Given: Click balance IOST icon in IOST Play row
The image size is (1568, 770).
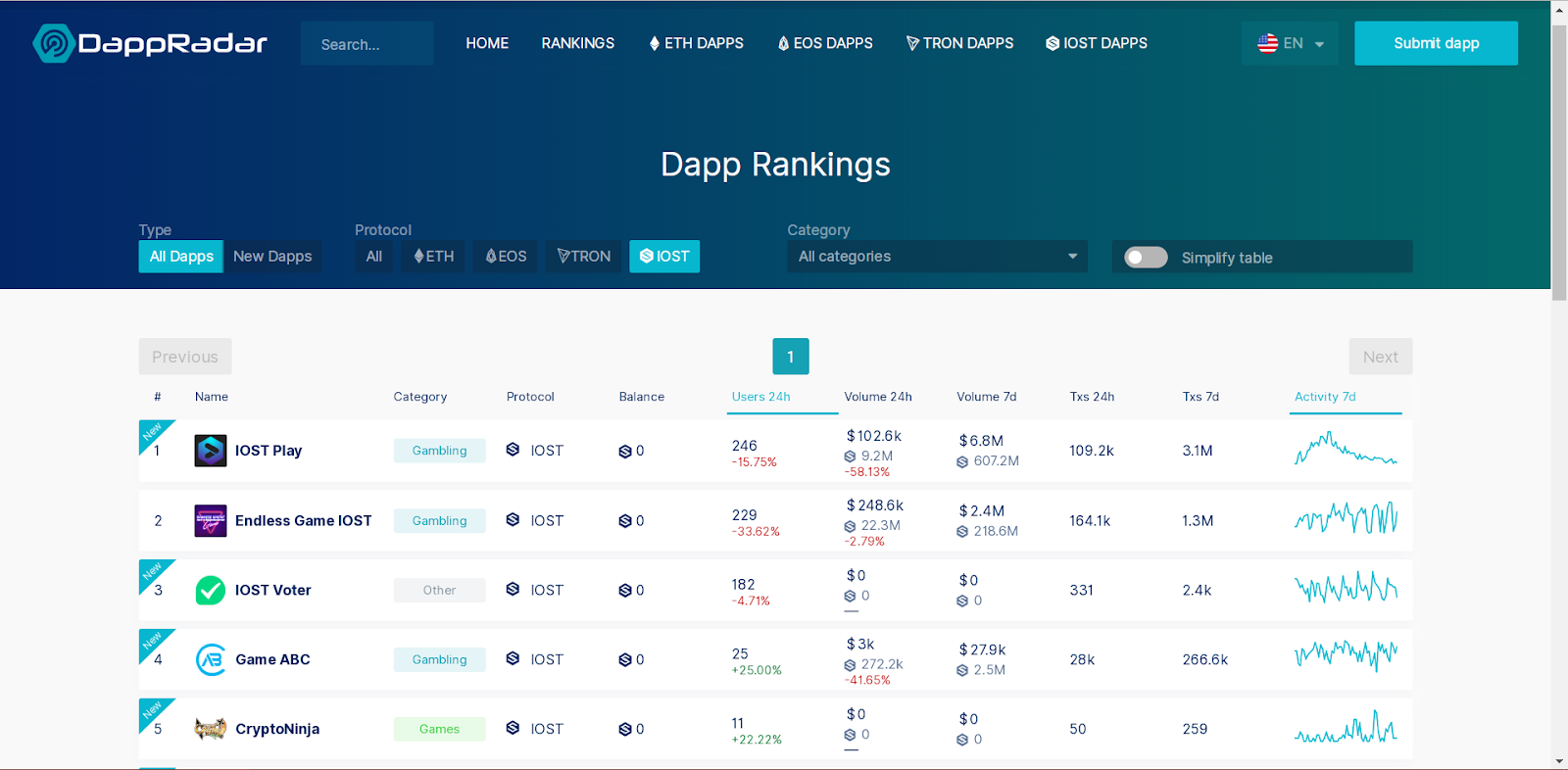Looking at the screenshot, I should point(625,452).
